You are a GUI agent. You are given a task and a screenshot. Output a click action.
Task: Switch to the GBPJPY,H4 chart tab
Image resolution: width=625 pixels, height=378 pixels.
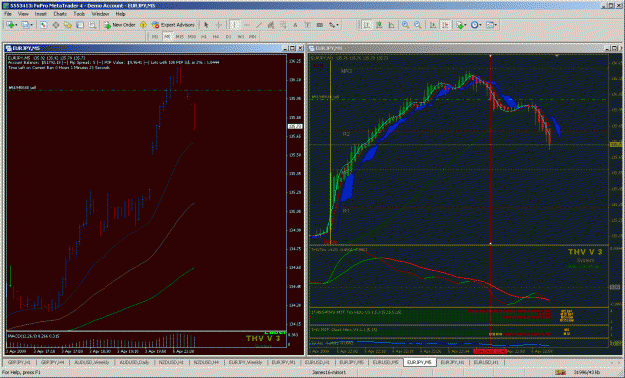53,362
